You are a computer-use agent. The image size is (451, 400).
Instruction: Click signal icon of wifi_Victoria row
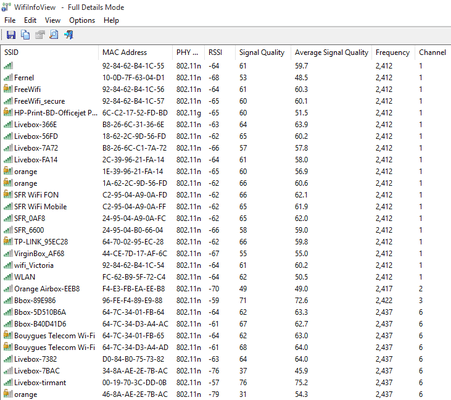(8, 265)
